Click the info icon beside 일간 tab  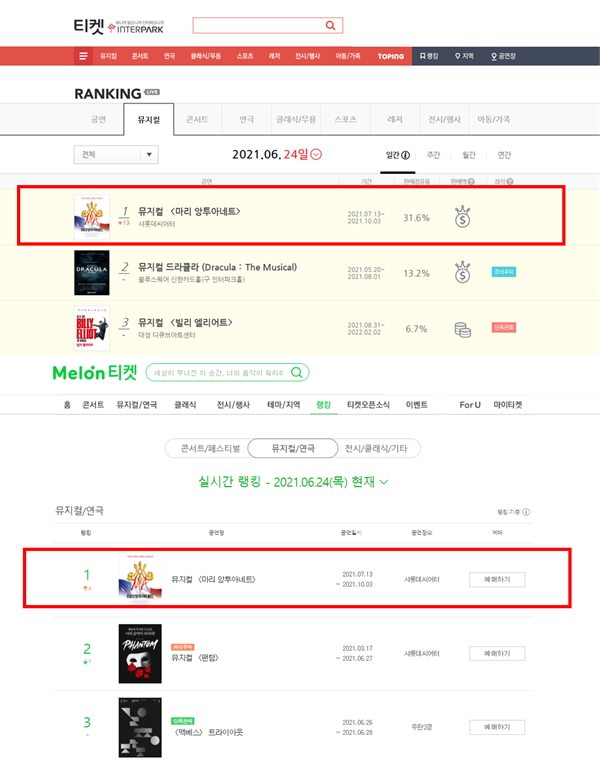(405, 155)
